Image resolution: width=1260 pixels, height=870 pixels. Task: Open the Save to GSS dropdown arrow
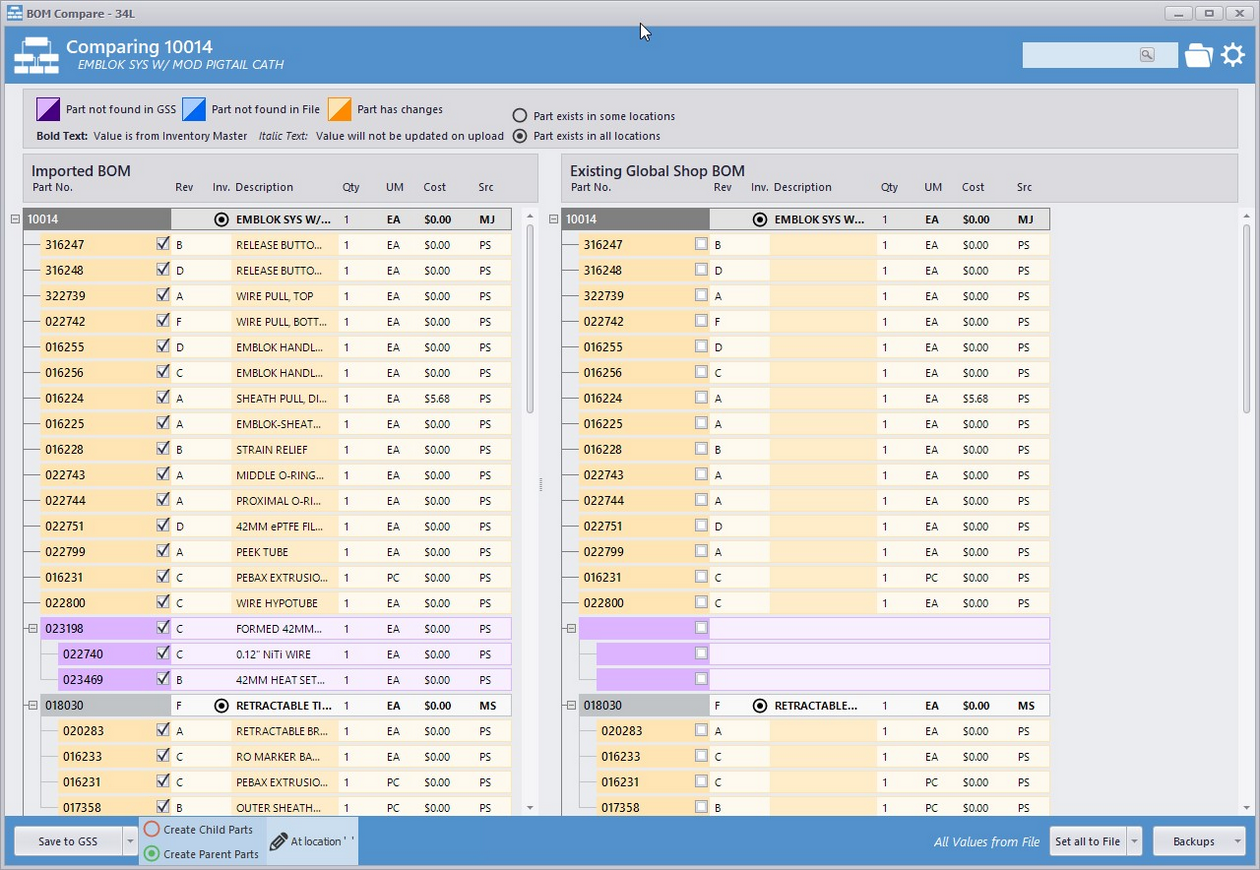pyautogui.click(x=130, y=842)
